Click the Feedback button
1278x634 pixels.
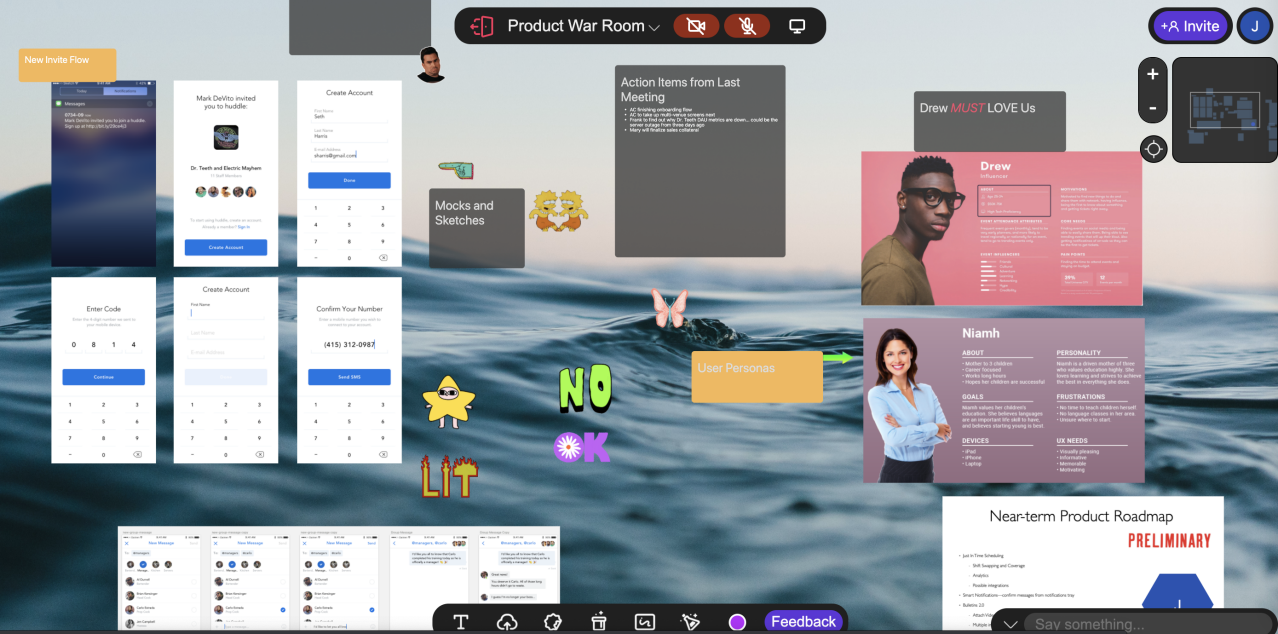click(x=803, y=622)
